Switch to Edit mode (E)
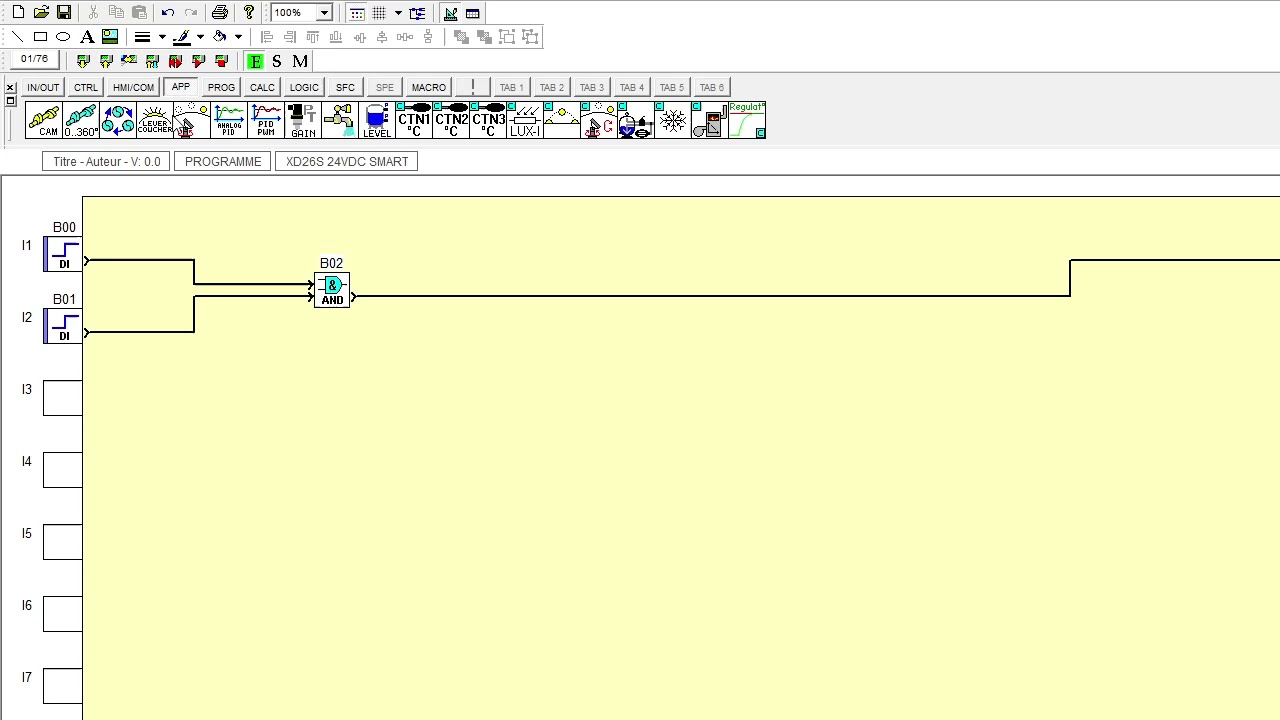This screenshot has width=1280, height=720. pyautogui.click(x=255, y=61)
